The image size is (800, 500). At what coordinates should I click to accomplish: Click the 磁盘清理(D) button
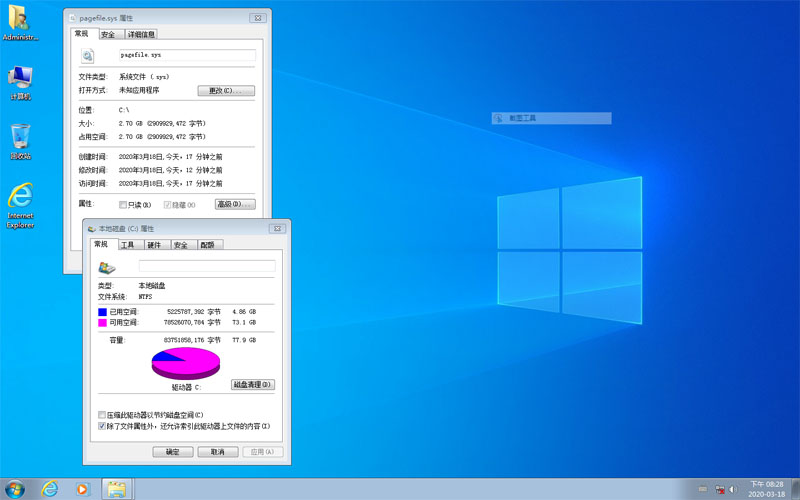point(253,384)
